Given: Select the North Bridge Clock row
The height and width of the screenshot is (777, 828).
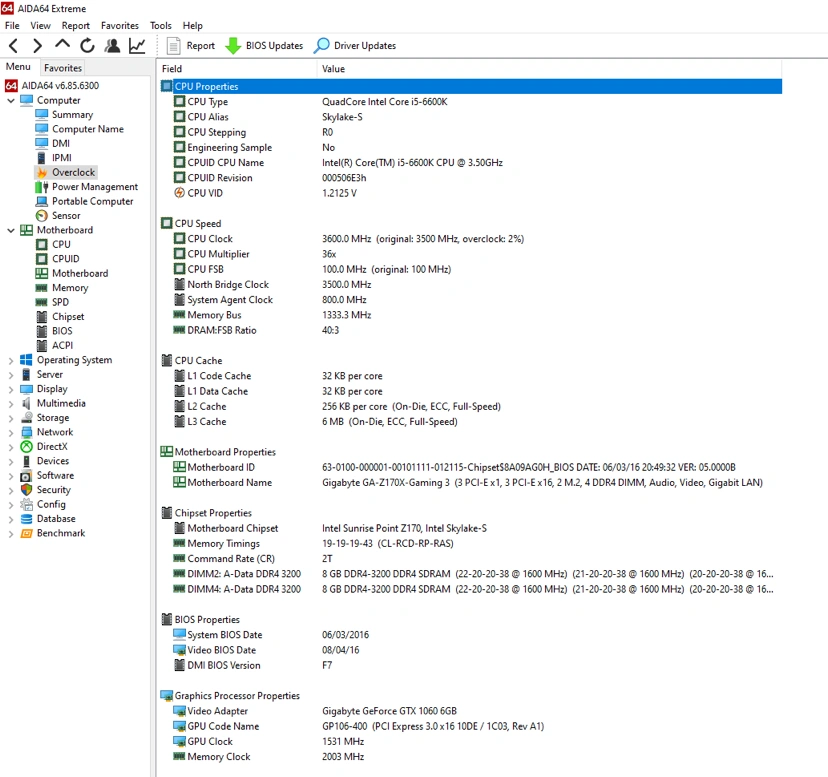Looking at the screenshot, I should (x=471, y=285).
